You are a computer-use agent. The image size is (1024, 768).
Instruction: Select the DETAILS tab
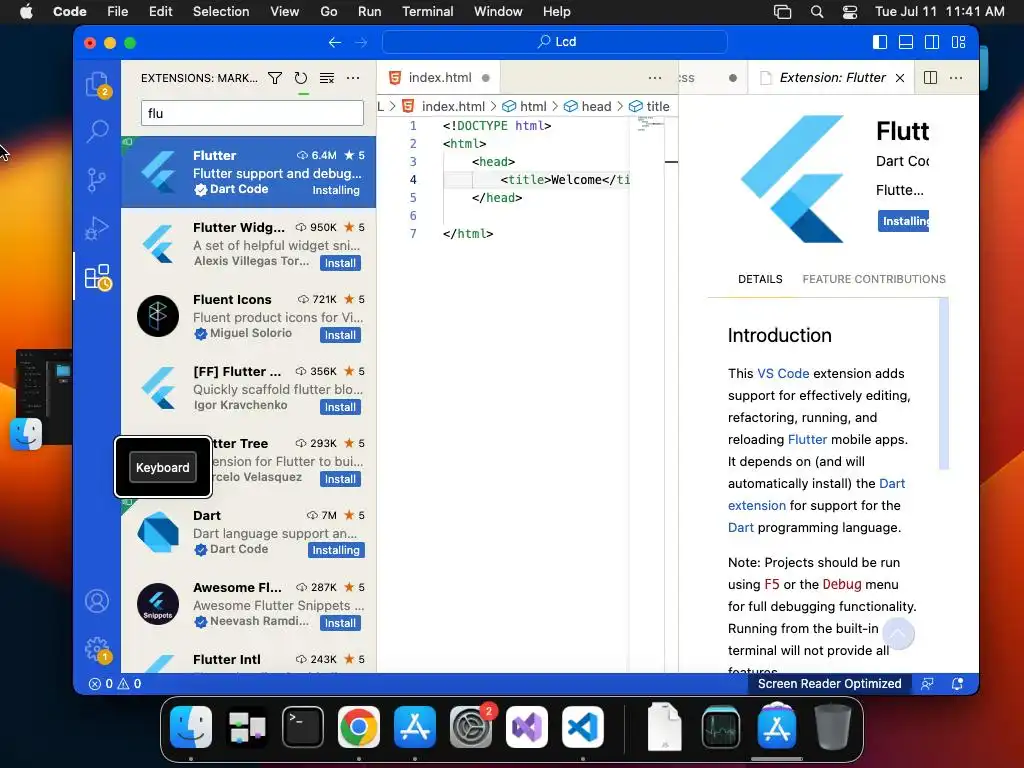(760, 279)
